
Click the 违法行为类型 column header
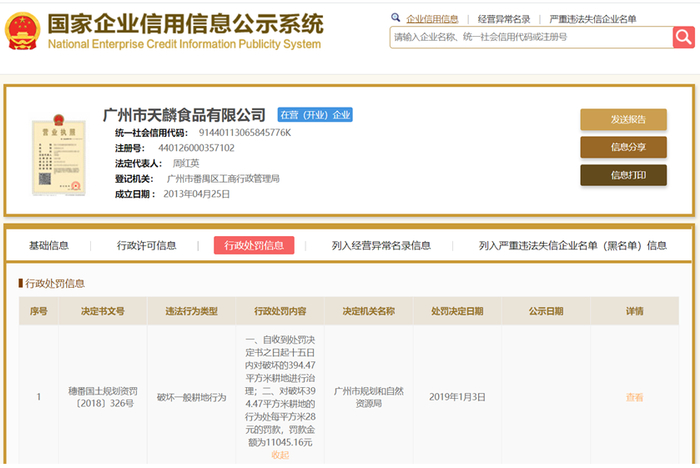[192, 311]
